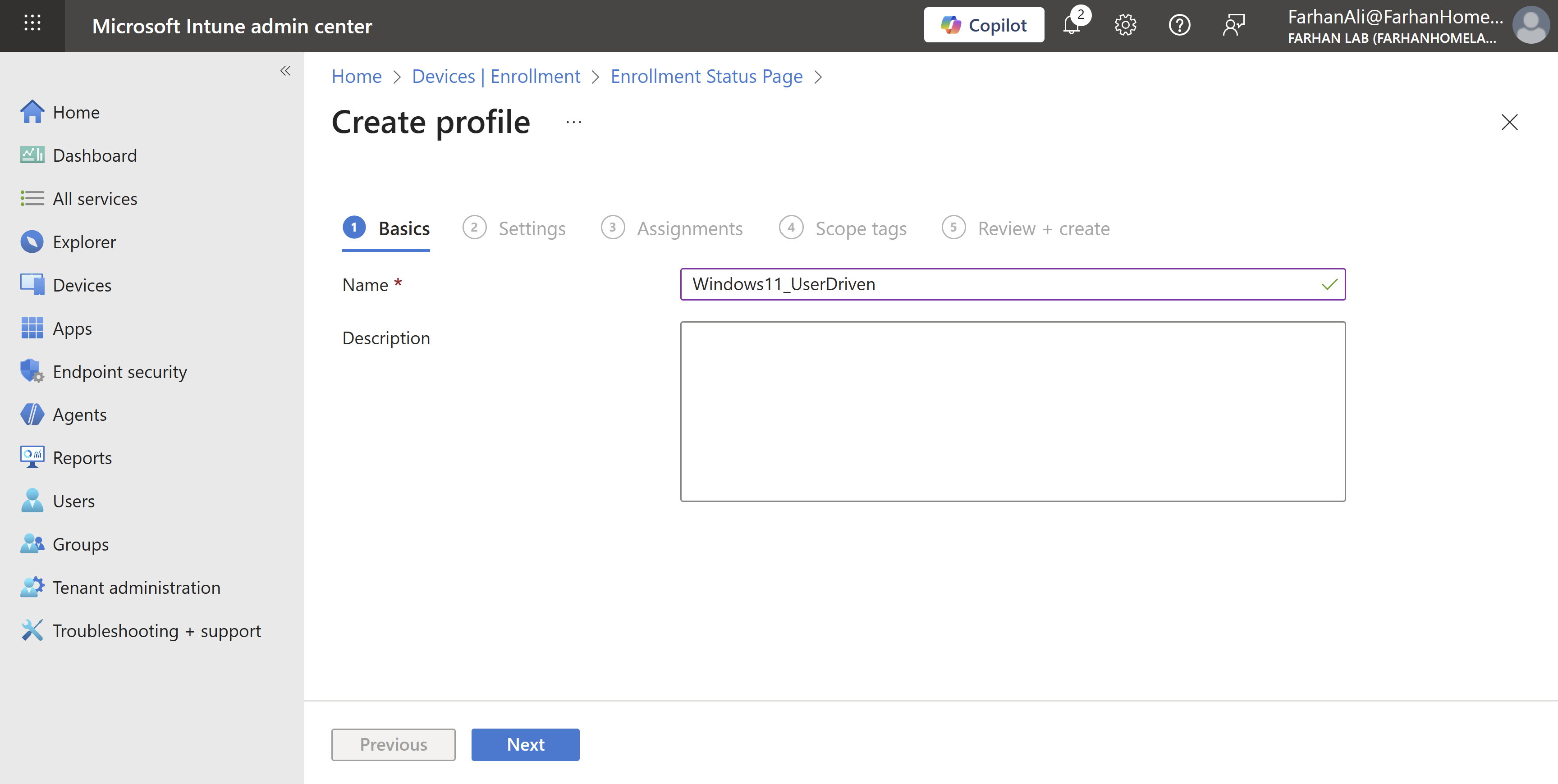The image size is (1558, 784).
Task: Open the app launcher waffle icon
Action: [x=32, y=25]
